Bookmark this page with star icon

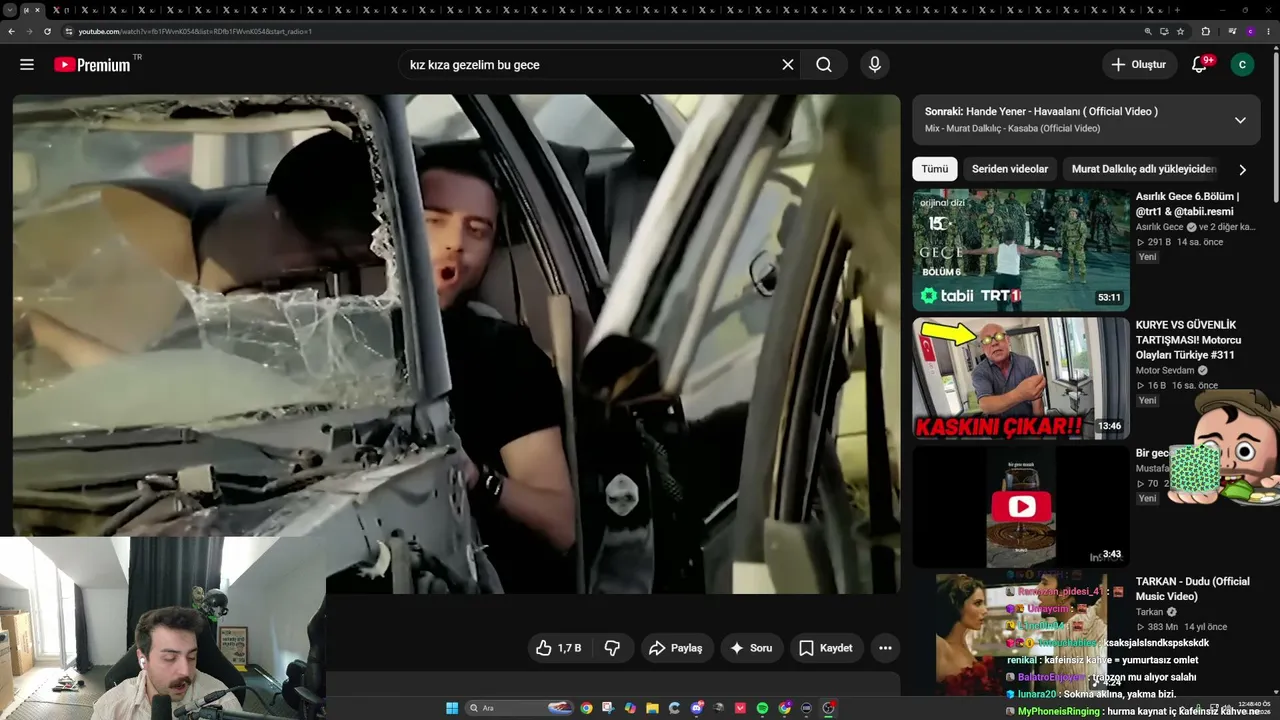[1178, 31]
